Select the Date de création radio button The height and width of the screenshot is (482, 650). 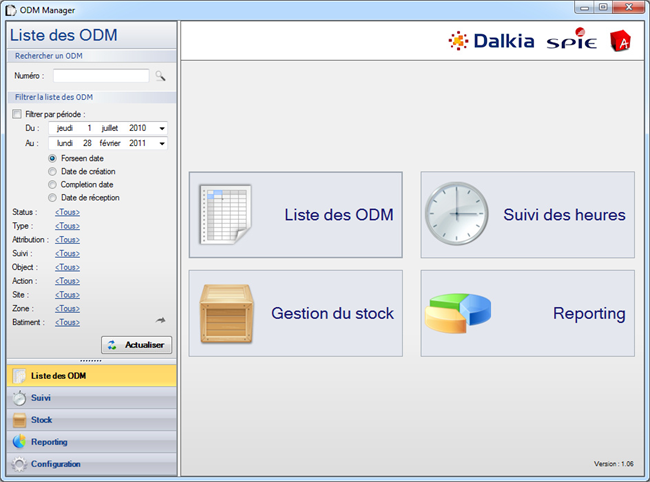(53, 172)
